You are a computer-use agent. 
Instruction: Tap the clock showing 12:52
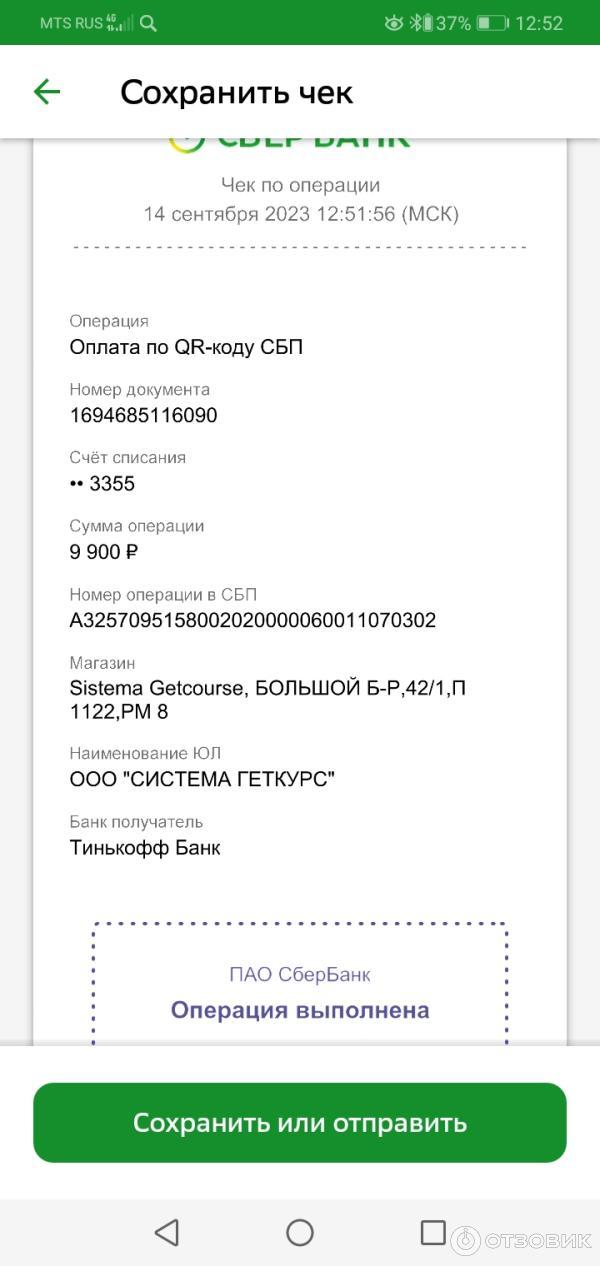(x=539, y=23)
